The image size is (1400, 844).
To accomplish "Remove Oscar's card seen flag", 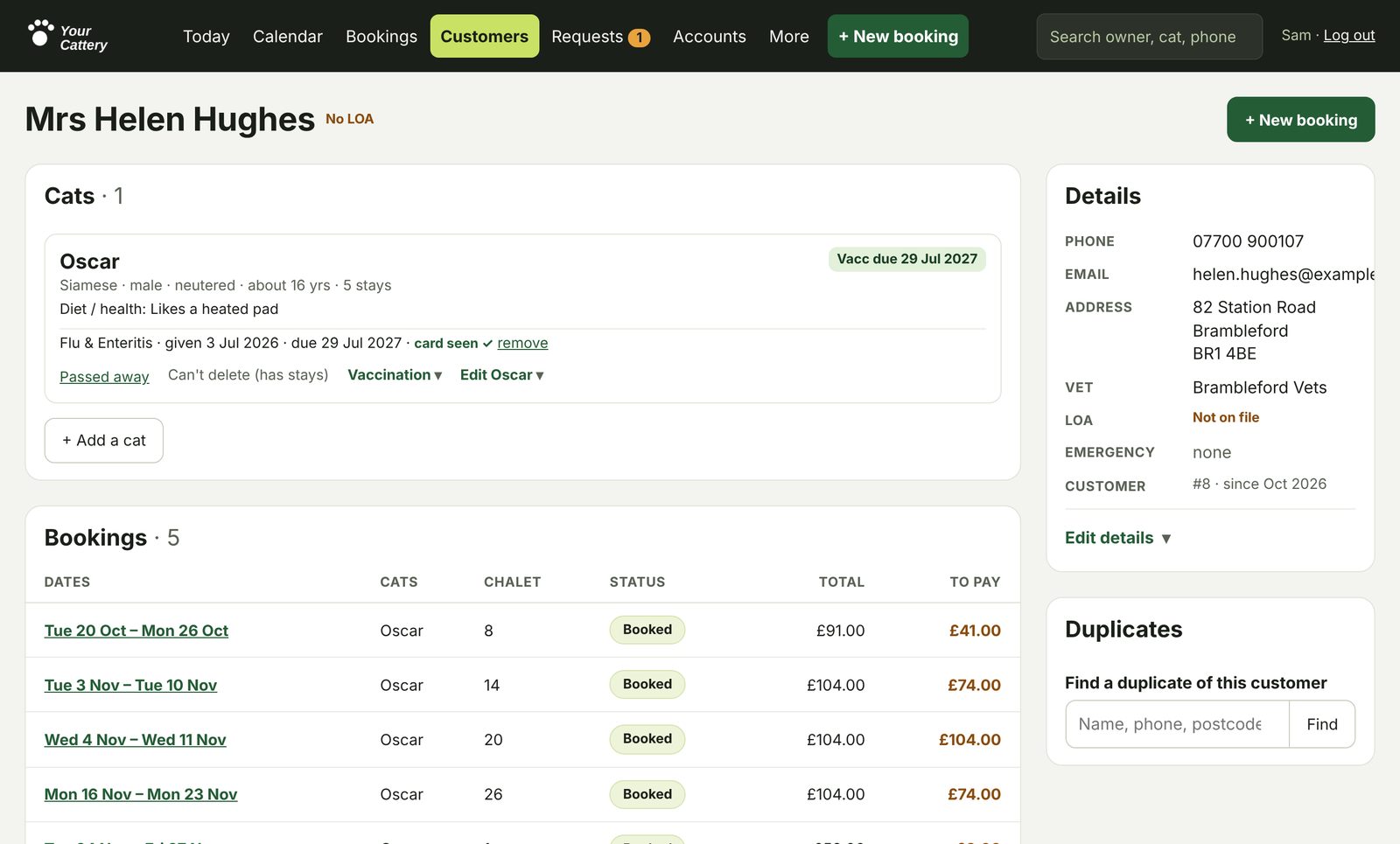I will tap(522, 343).
